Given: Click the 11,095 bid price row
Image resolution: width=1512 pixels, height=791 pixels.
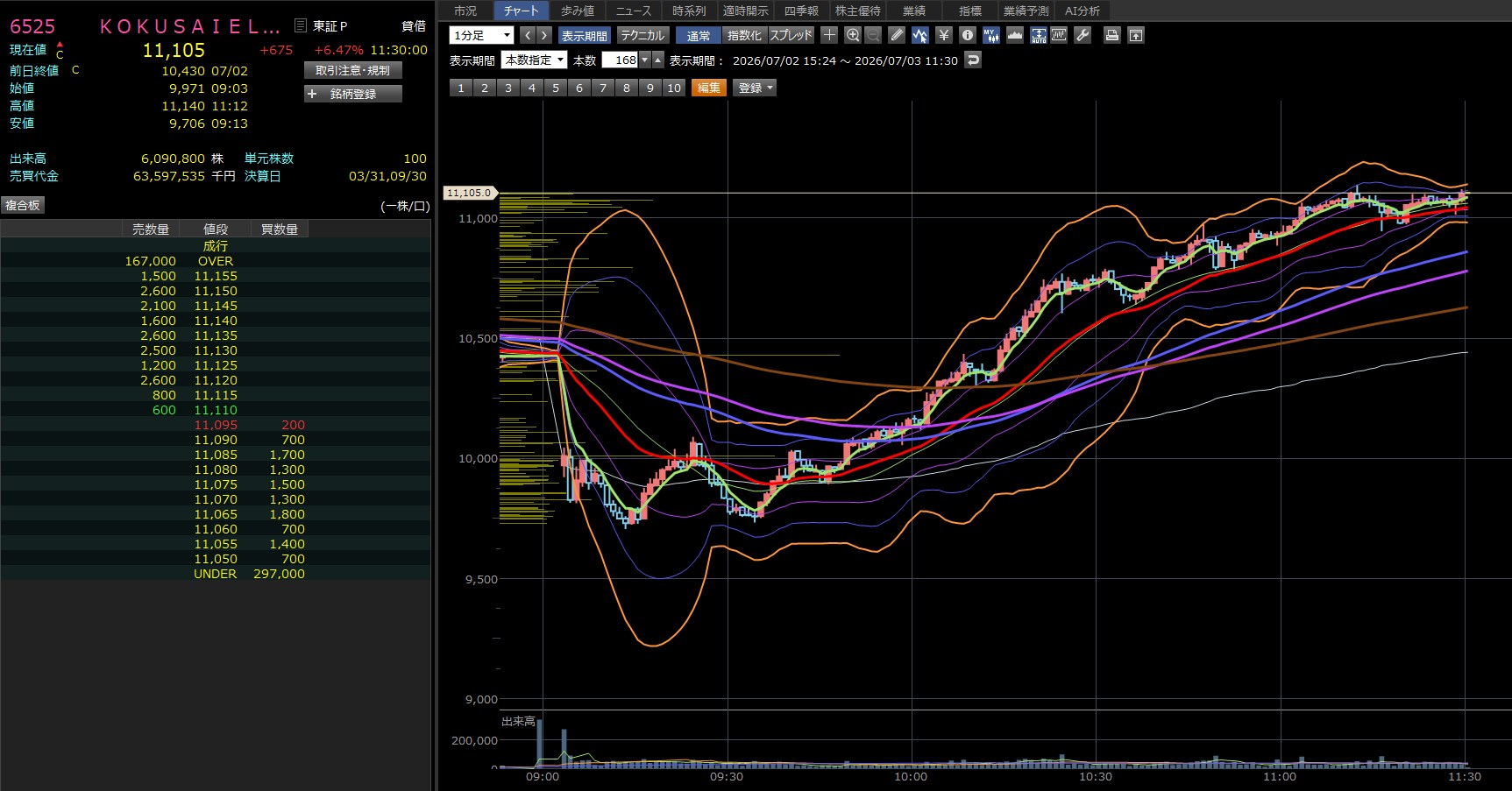Looking at the screenshot, I should pos(216,425).
